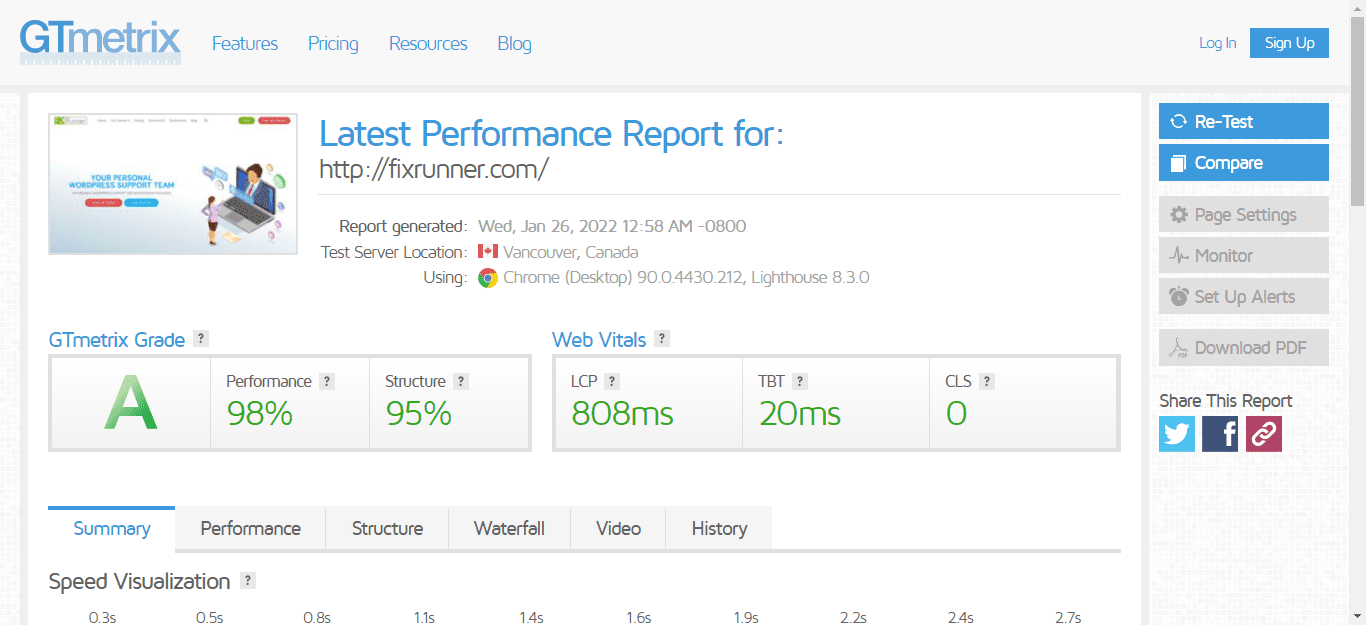Click the fixrunner site screenshot thumbnail

coord(173,184)
